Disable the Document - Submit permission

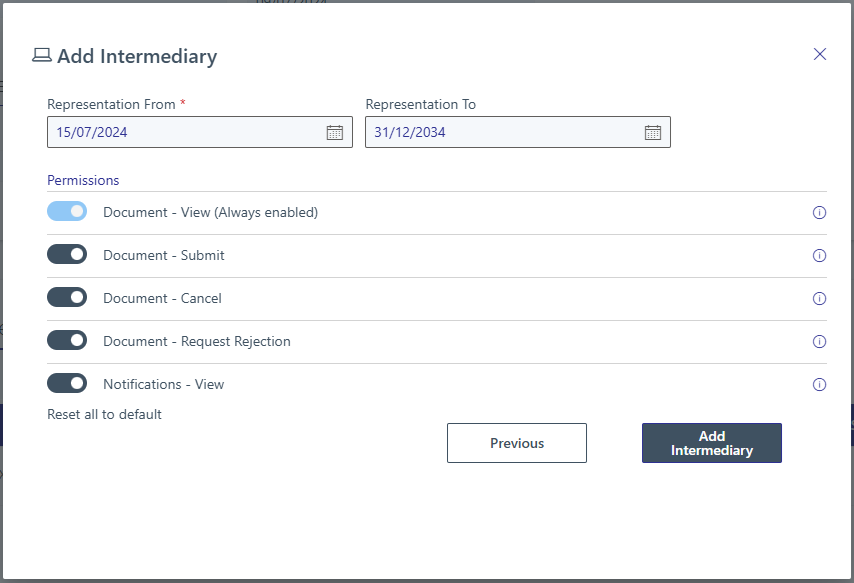67,254
